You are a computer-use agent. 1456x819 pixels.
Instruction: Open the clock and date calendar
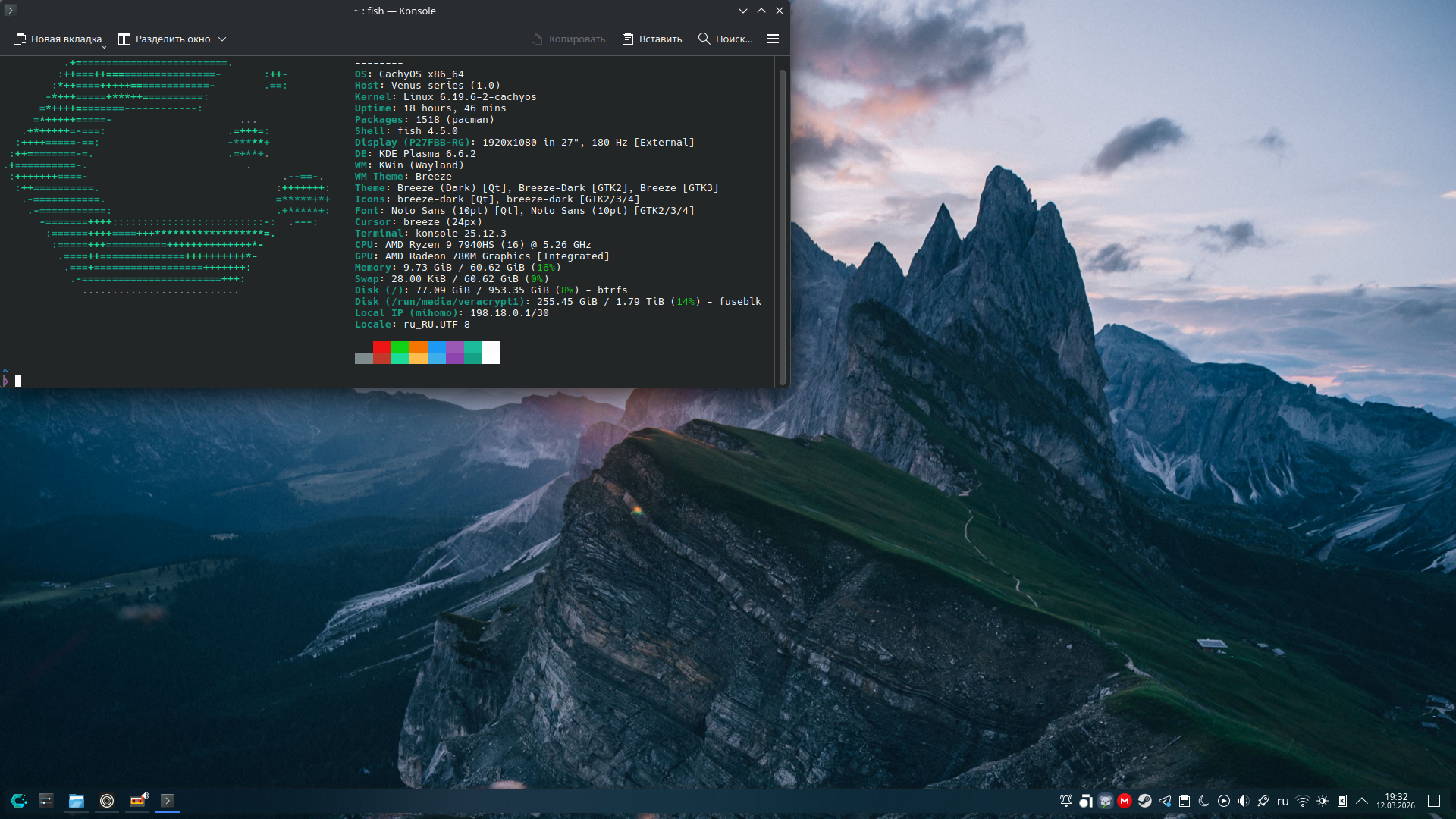(x=1395, y=801)
